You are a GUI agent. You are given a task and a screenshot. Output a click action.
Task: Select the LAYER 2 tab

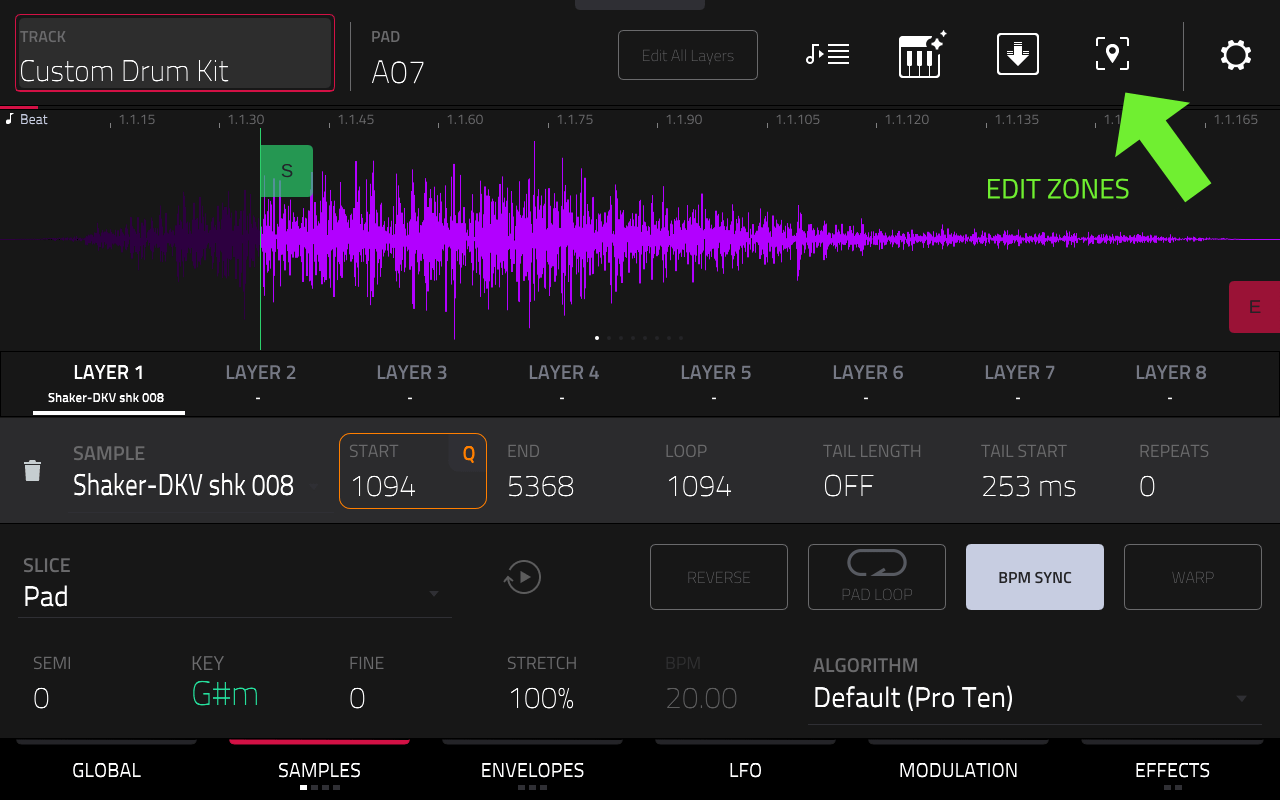pyautogui.click(x=261, y=382)
